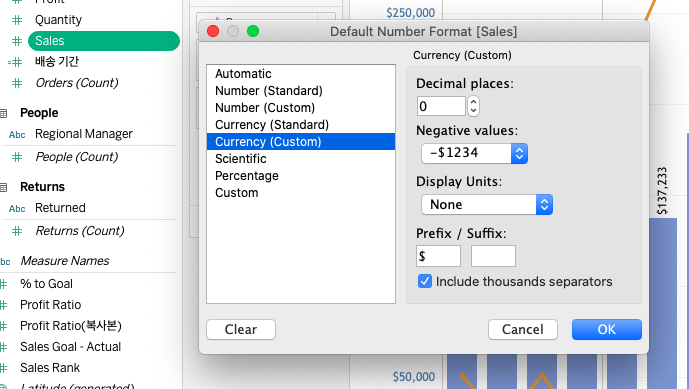Select Percentage format option

click(301, 176)
